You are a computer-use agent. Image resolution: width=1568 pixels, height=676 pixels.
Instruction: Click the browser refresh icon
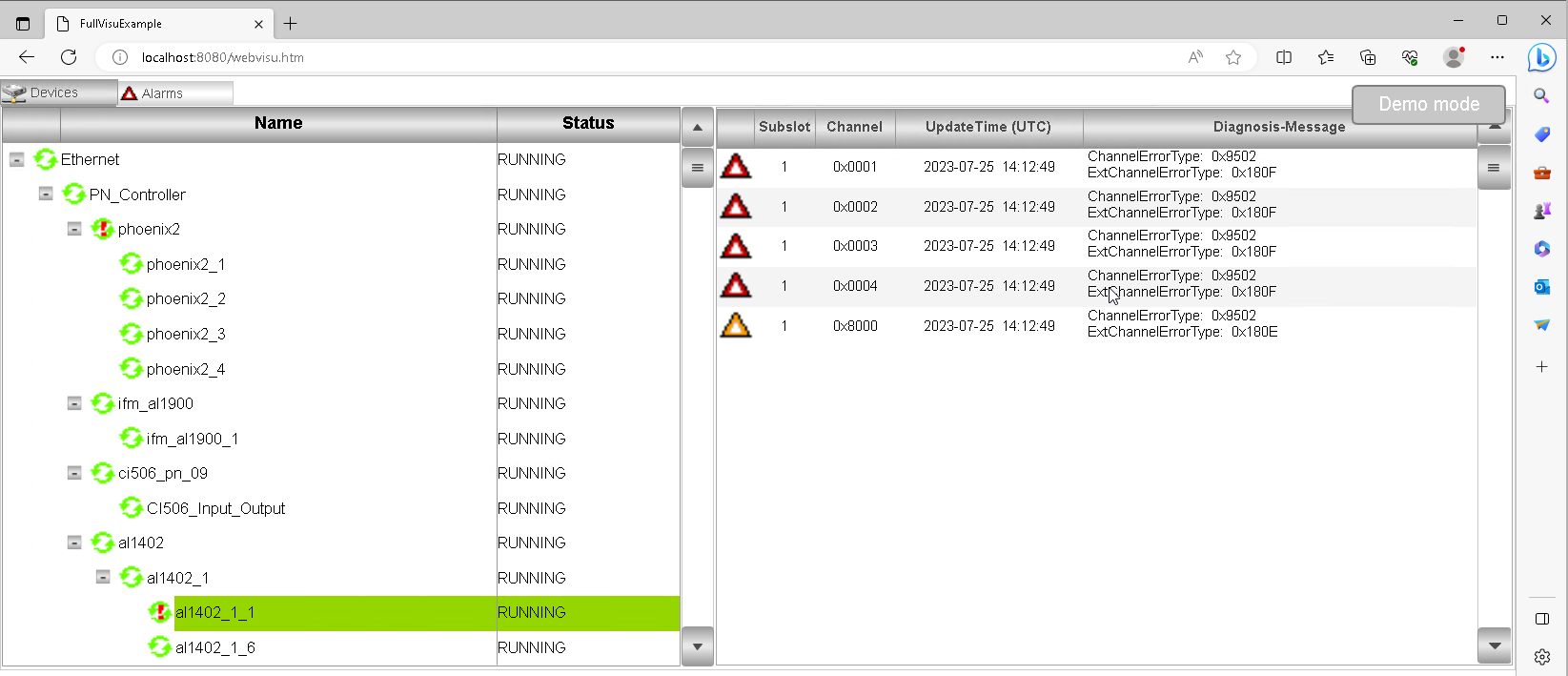point(69,57)
